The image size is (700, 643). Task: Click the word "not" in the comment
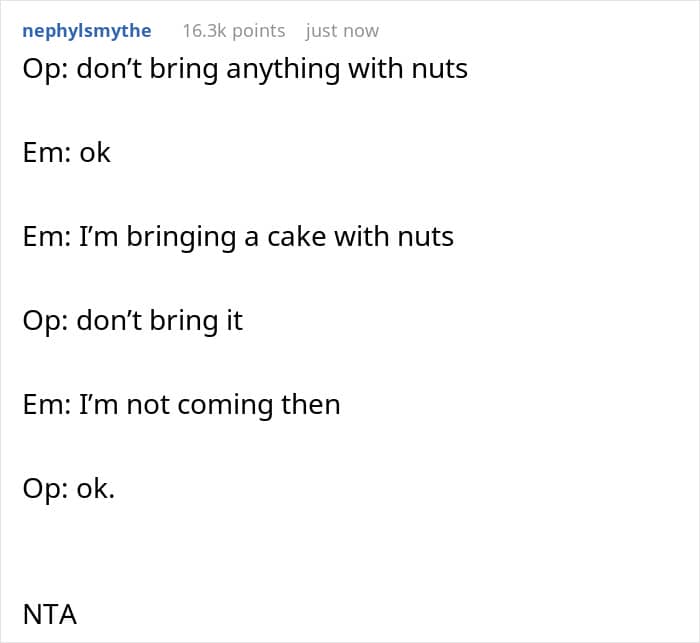pos(148,405)
